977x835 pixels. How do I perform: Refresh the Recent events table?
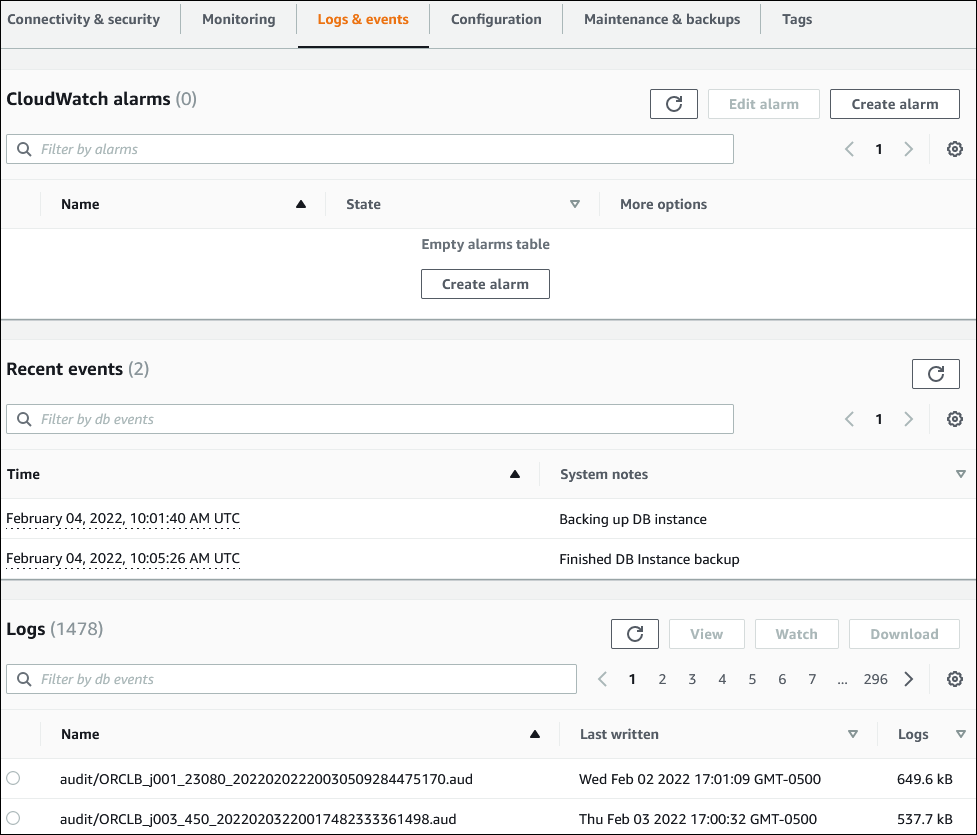[935, 373]
